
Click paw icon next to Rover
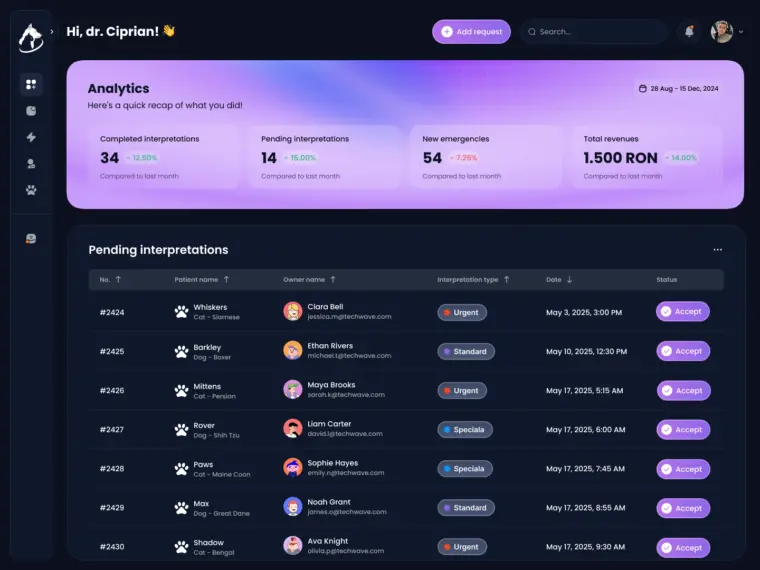click(181, 429)
